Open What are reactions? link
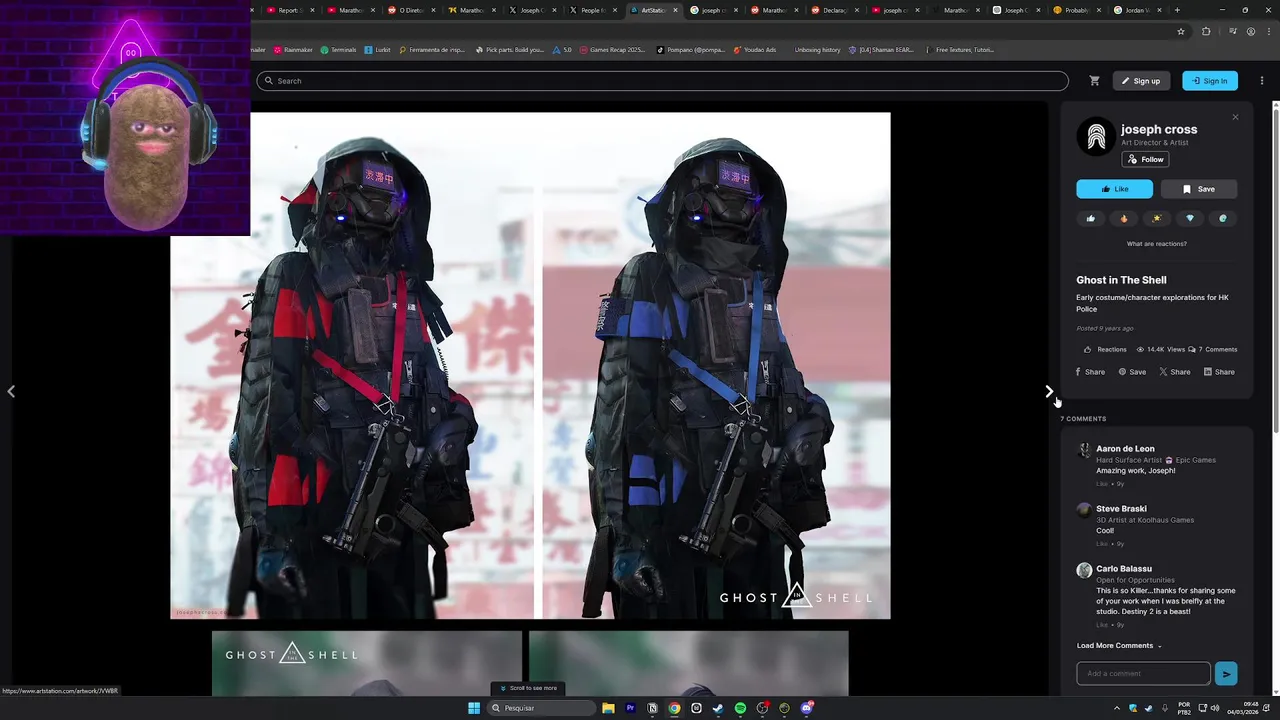 coord(1157,244)
